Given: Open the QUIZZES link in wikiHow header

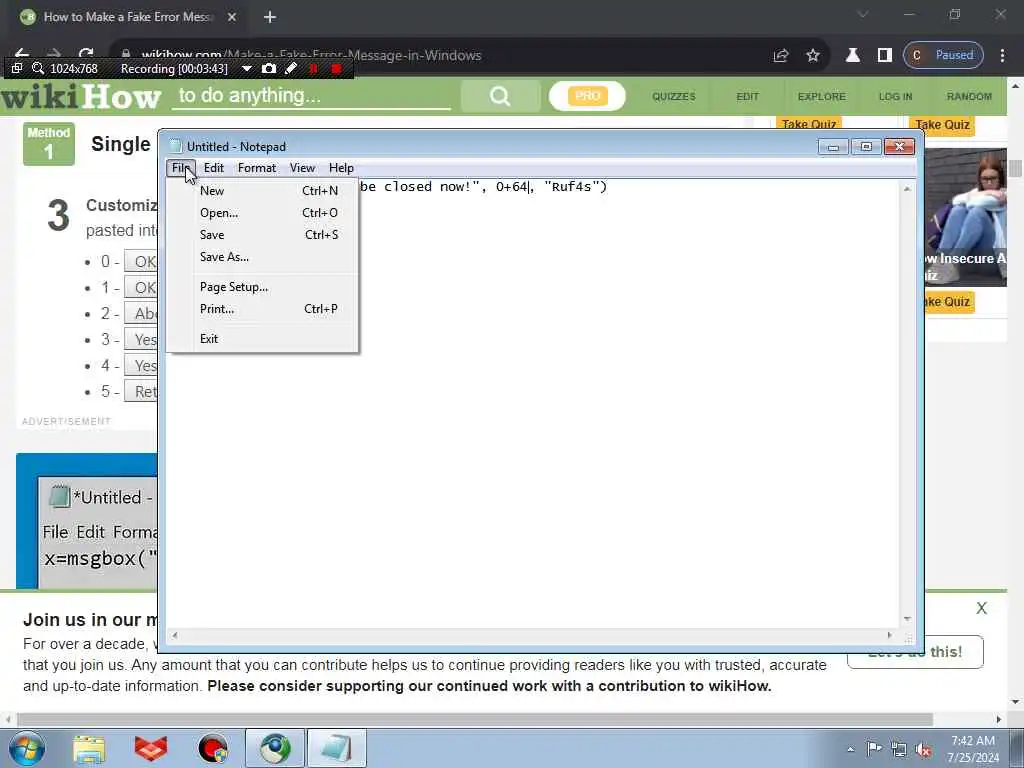Looking at the screenshot, I should (673, 97).
